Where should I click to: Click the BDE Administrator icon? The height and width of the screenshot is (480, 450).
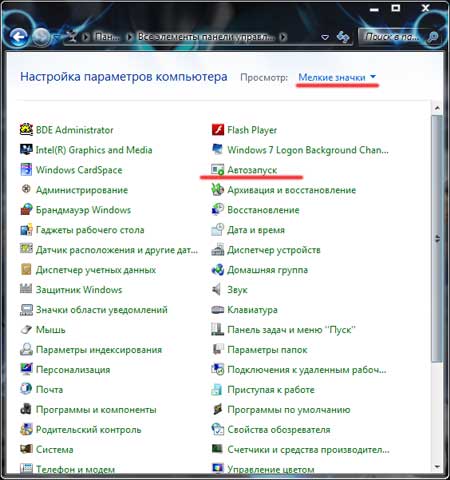pyautogui.click(x=26, y=130)
